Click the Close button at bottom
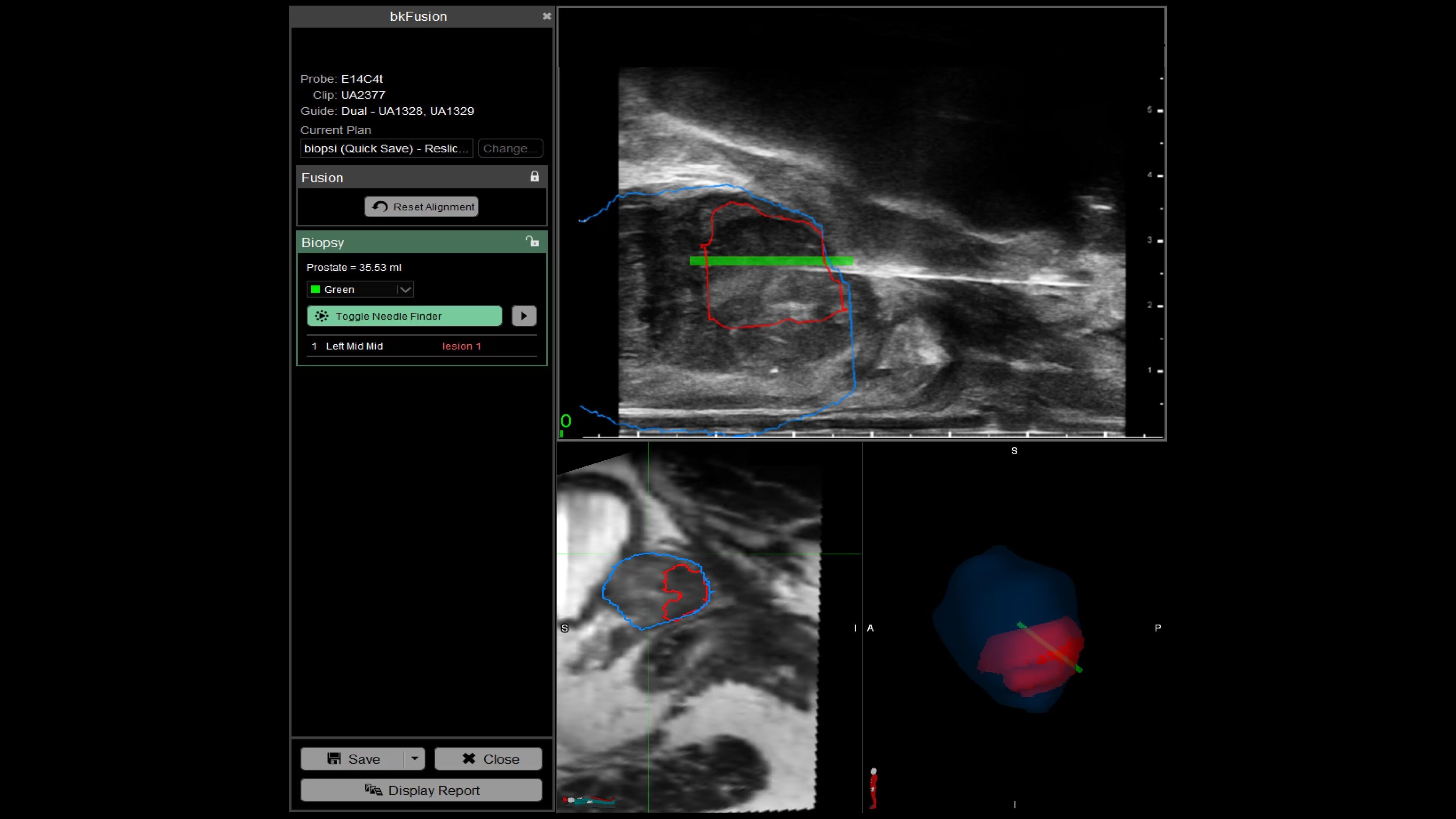Viewport: 1456px width, 819px height. coord(488,758)
